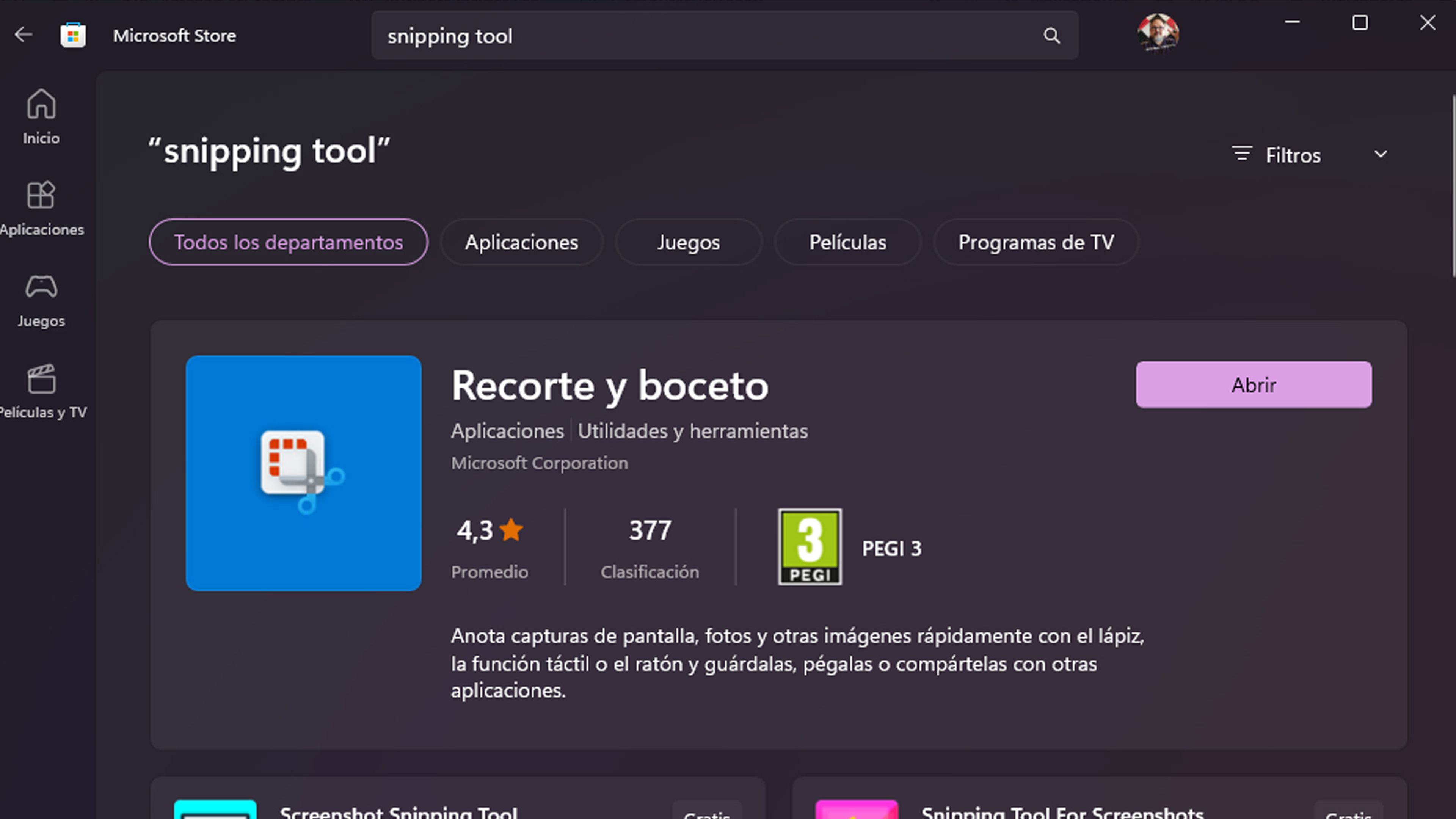Viewport: 1456px width, 819px height.
Task: Click the Recorte y boceto app icon
Action: pyautogui.click(x=303, y=473)
